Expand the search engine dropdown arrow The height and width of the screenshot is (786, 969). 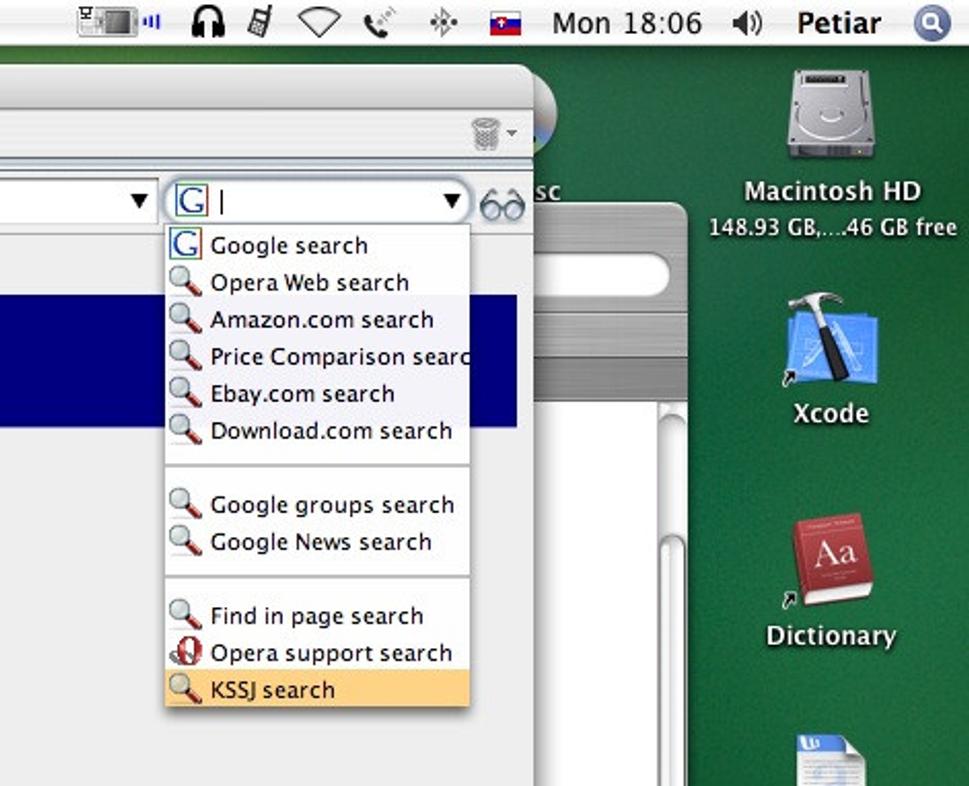coord(452,201)
